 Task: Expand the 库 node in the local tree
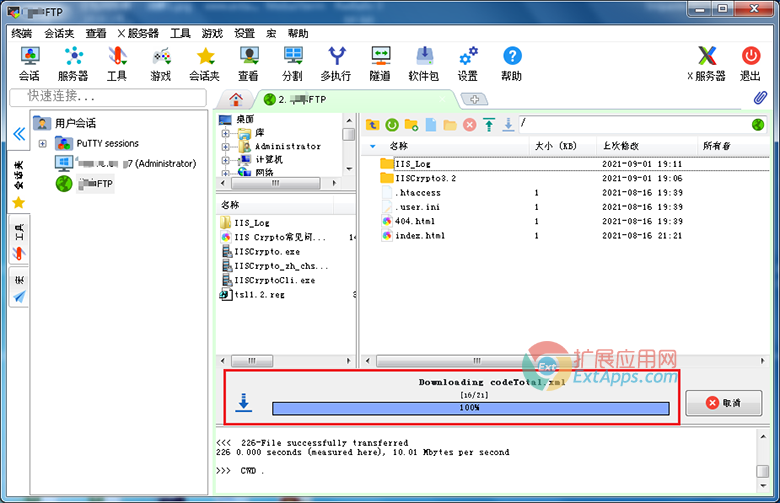[225, 133]
